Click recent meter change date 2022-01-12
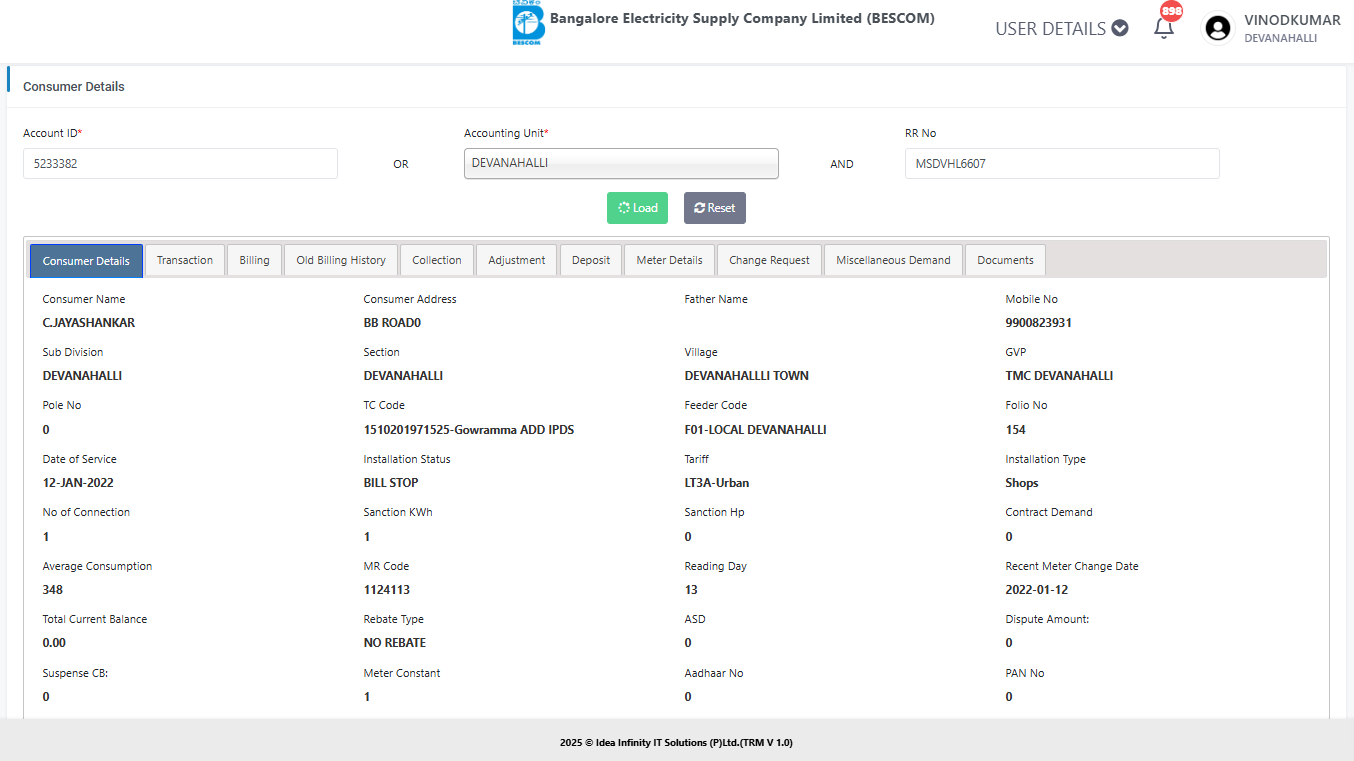Image resolution: width=1354 pixels, height=761 pixels. tap(1037, 590)
